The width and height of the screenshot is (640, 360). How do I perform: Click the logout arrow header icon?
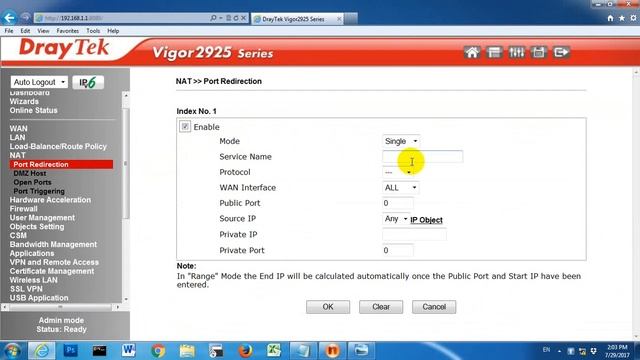pos(561,52)
